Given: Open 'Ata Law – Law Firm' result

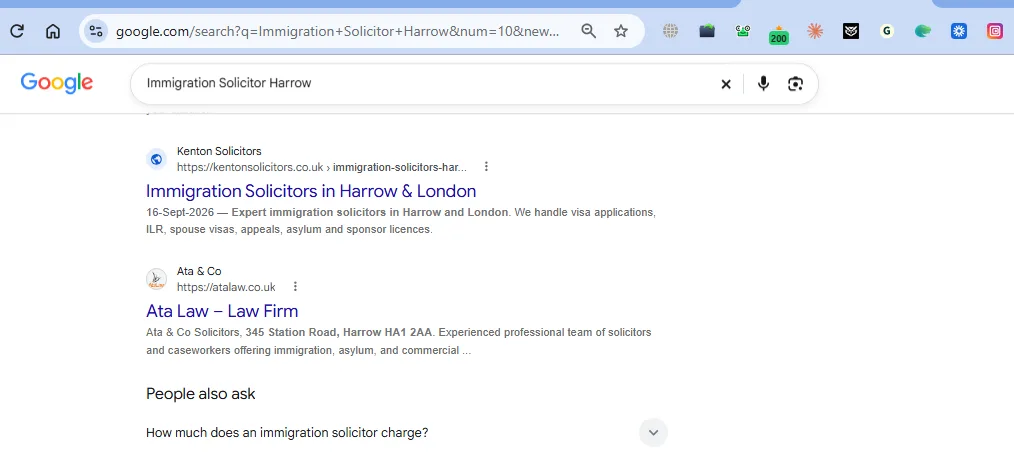Looking at the screenshot, I should [x=222, y=311].
